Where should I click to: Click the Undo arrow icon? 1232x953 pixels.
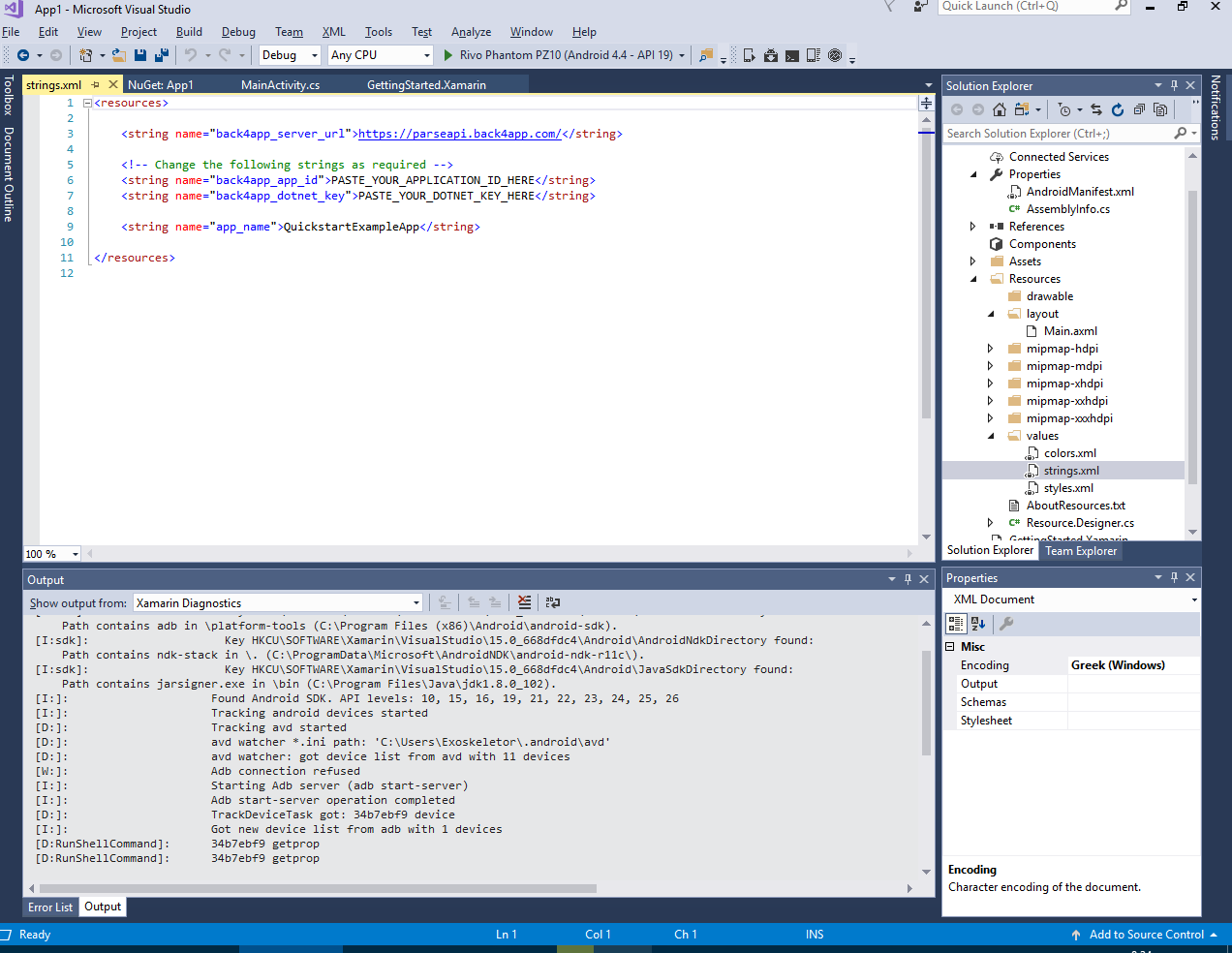(191, 55)
